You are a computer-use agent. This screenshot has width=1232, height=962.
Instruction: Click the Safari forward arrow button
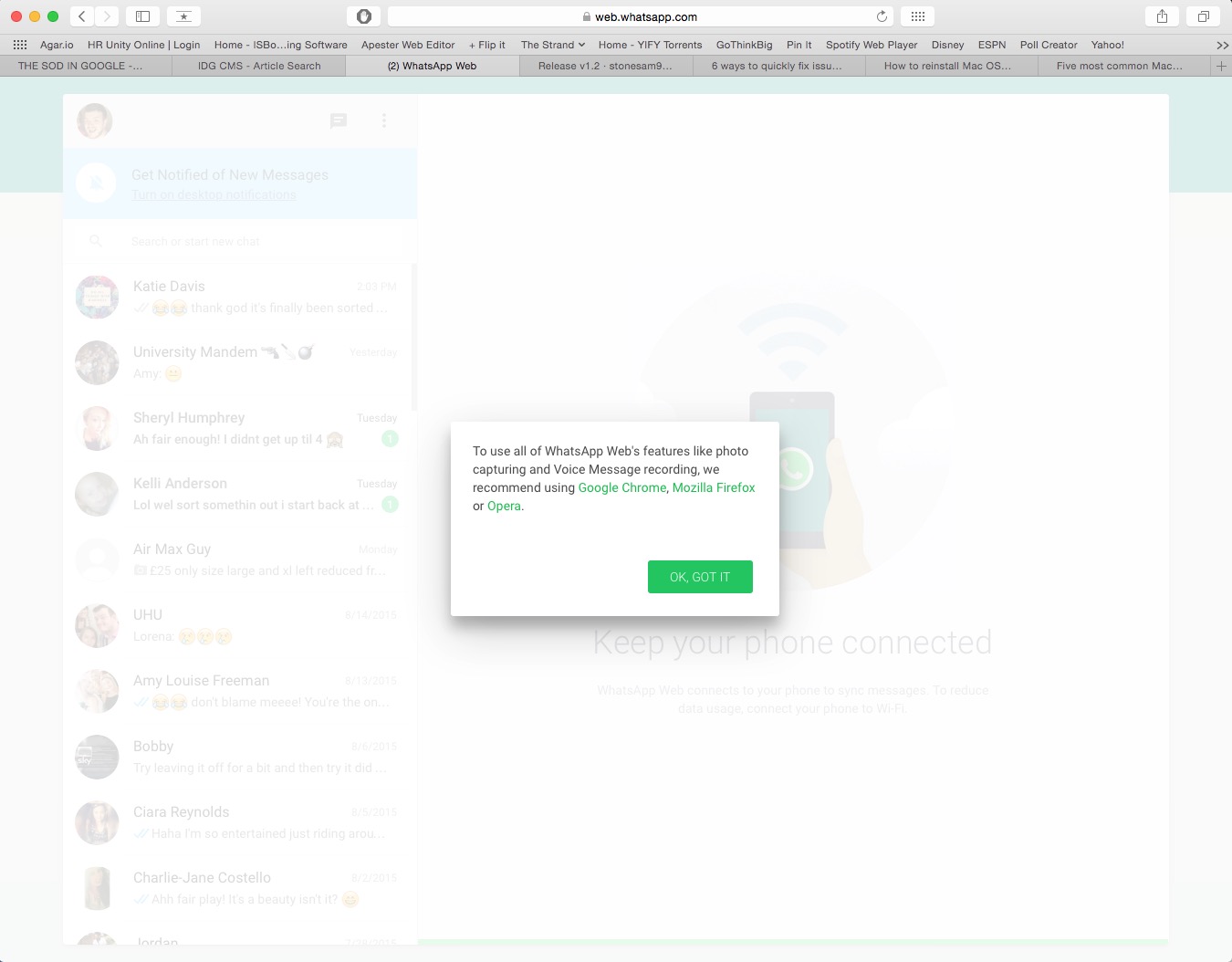[107, 16]
